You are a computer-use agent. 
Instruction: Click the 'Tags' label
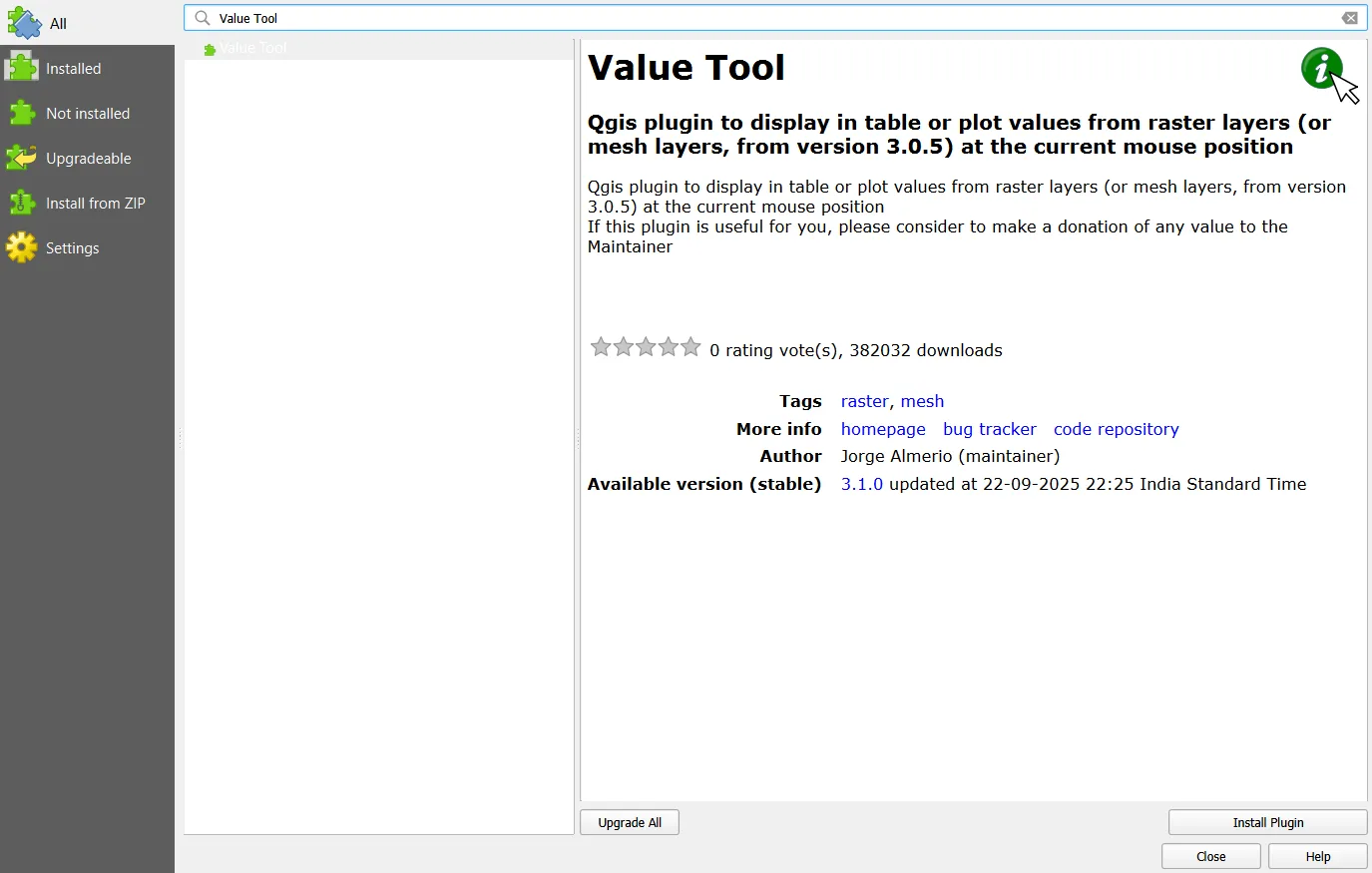click(801, 401)
